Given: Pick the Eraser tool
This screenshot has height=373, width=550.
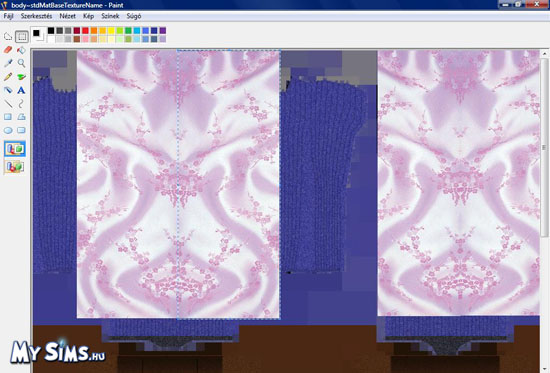Looking at the screenshot, I should coord(8,50).
